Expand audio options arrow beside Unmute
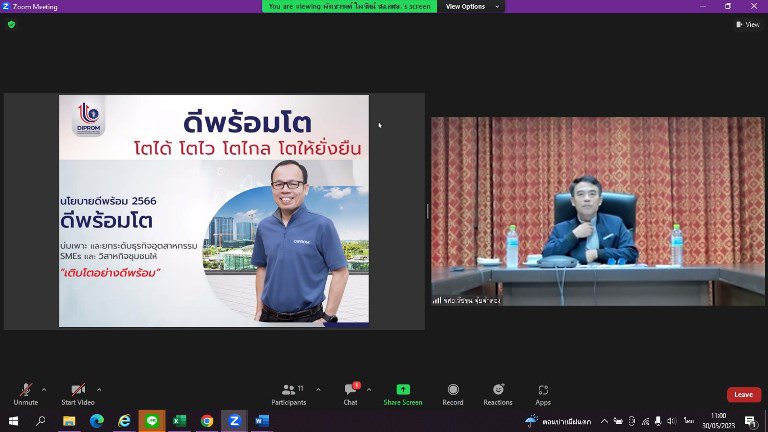The image size is (768, 432). click(x=44, y=390)
